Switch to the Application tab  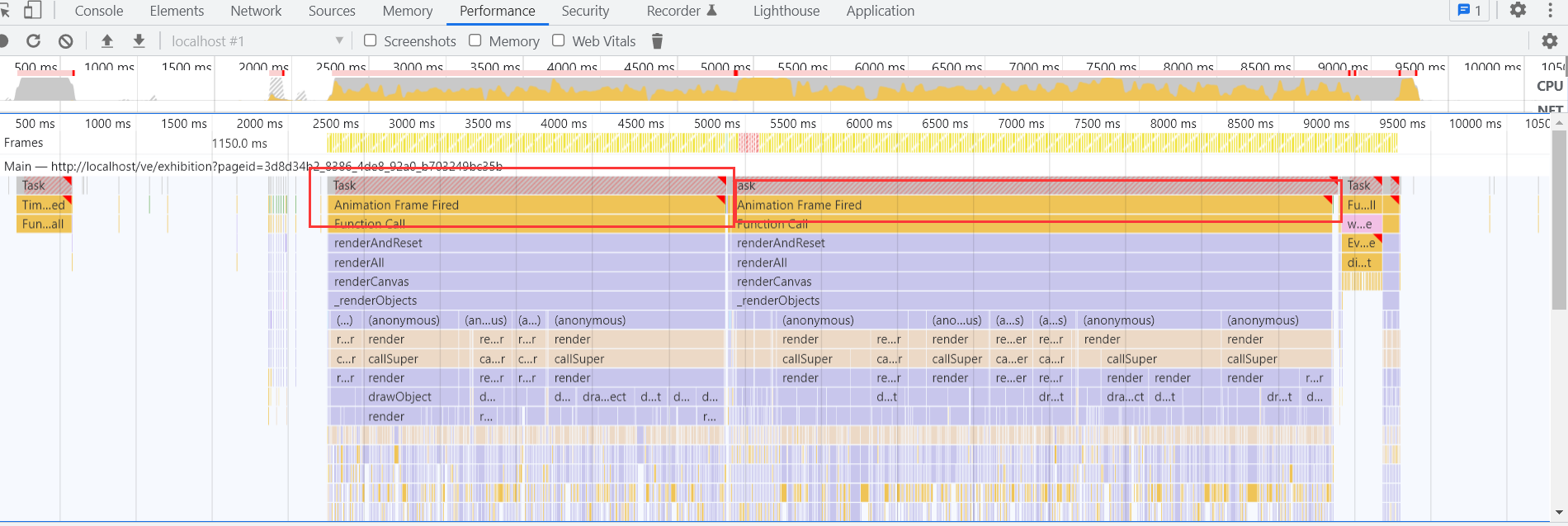point(880,11)
